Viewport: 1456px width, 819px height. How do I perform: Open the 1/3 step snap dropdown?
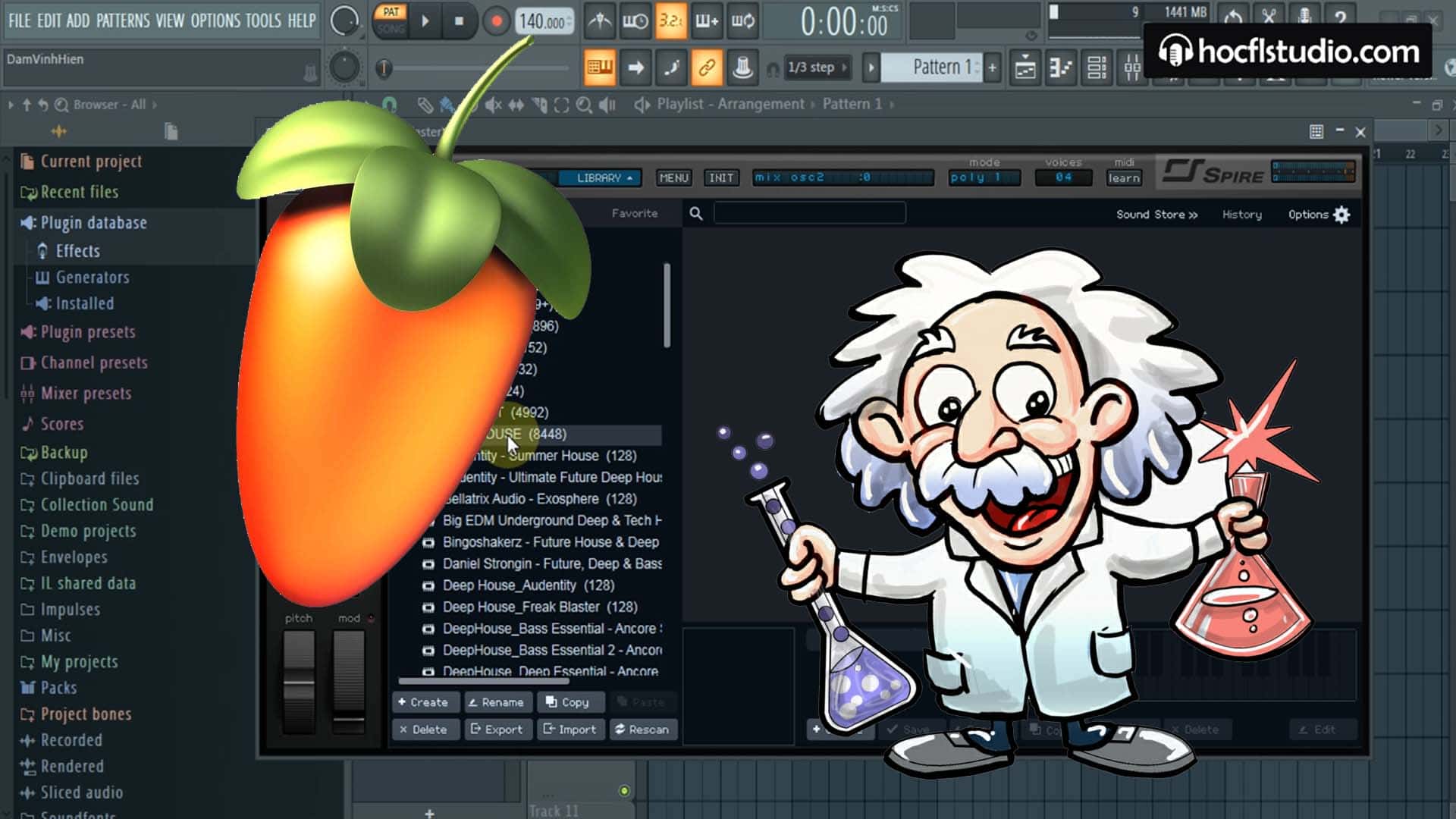point(817,67)
